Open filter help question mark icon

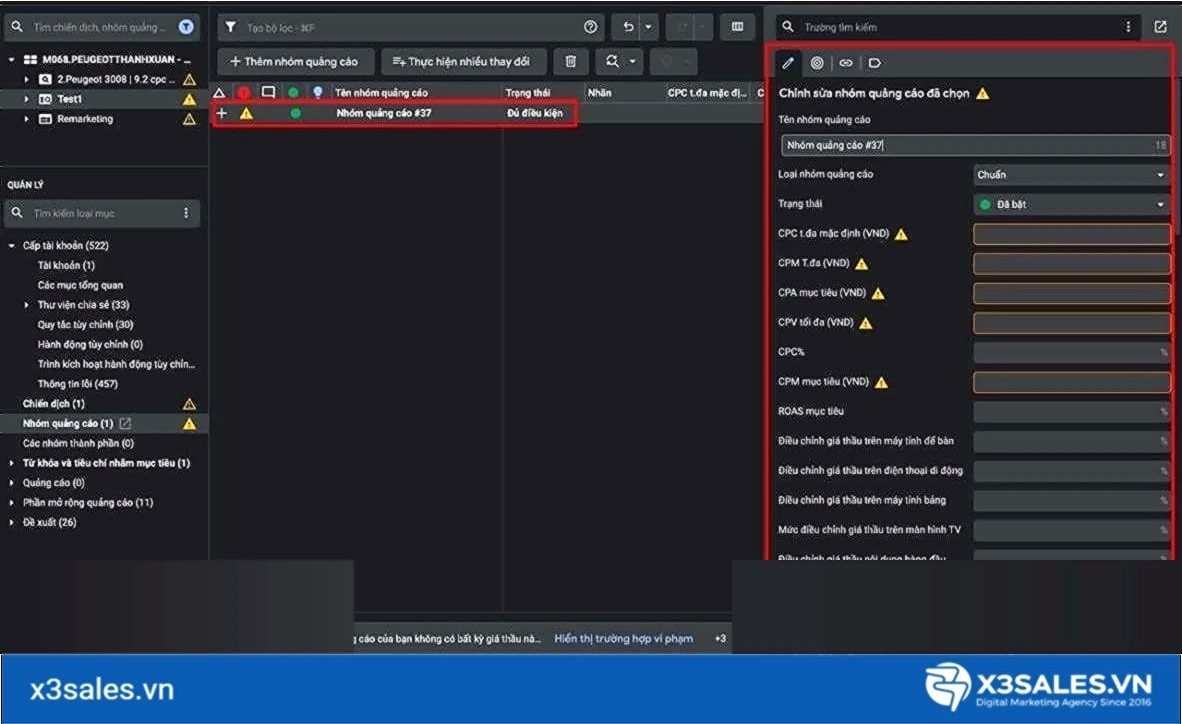click(590, 27)
